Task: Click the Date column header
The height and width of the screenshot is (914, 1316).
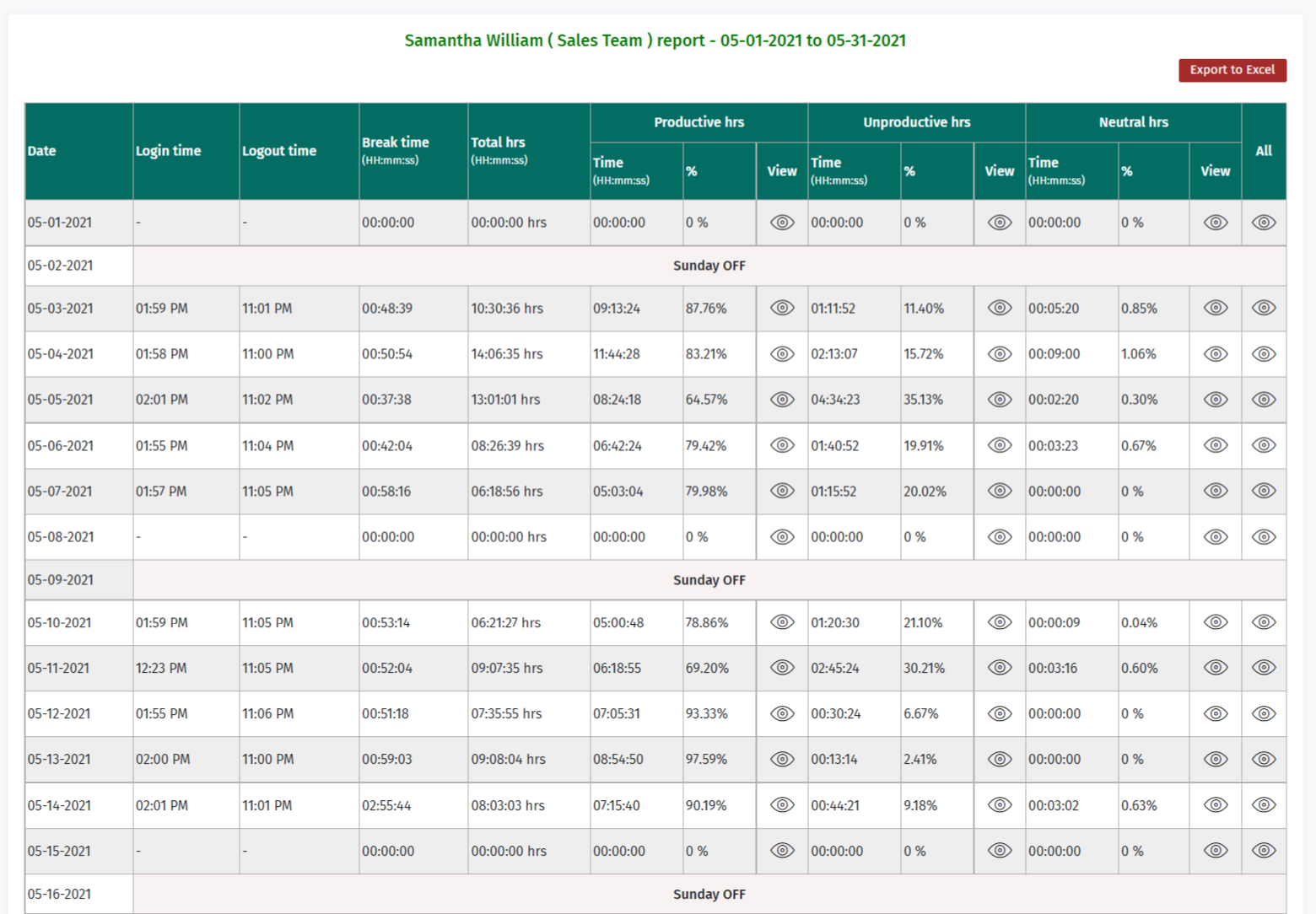Action: point(42,151)
